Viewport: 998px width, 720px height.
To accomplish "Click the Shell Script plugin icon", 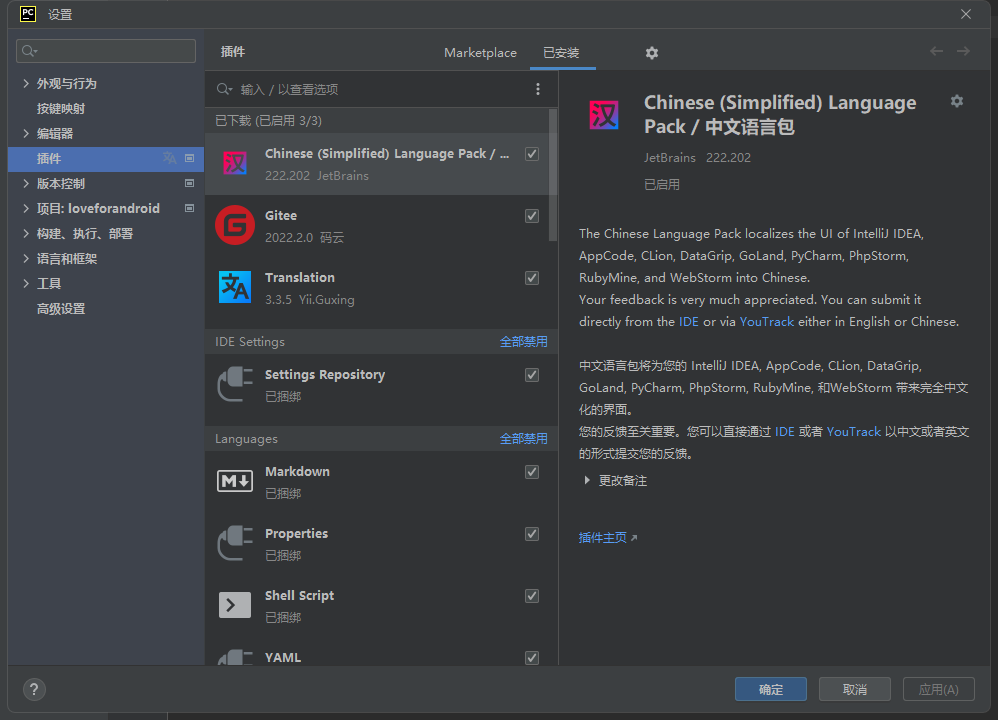I will tap(235, 605).
